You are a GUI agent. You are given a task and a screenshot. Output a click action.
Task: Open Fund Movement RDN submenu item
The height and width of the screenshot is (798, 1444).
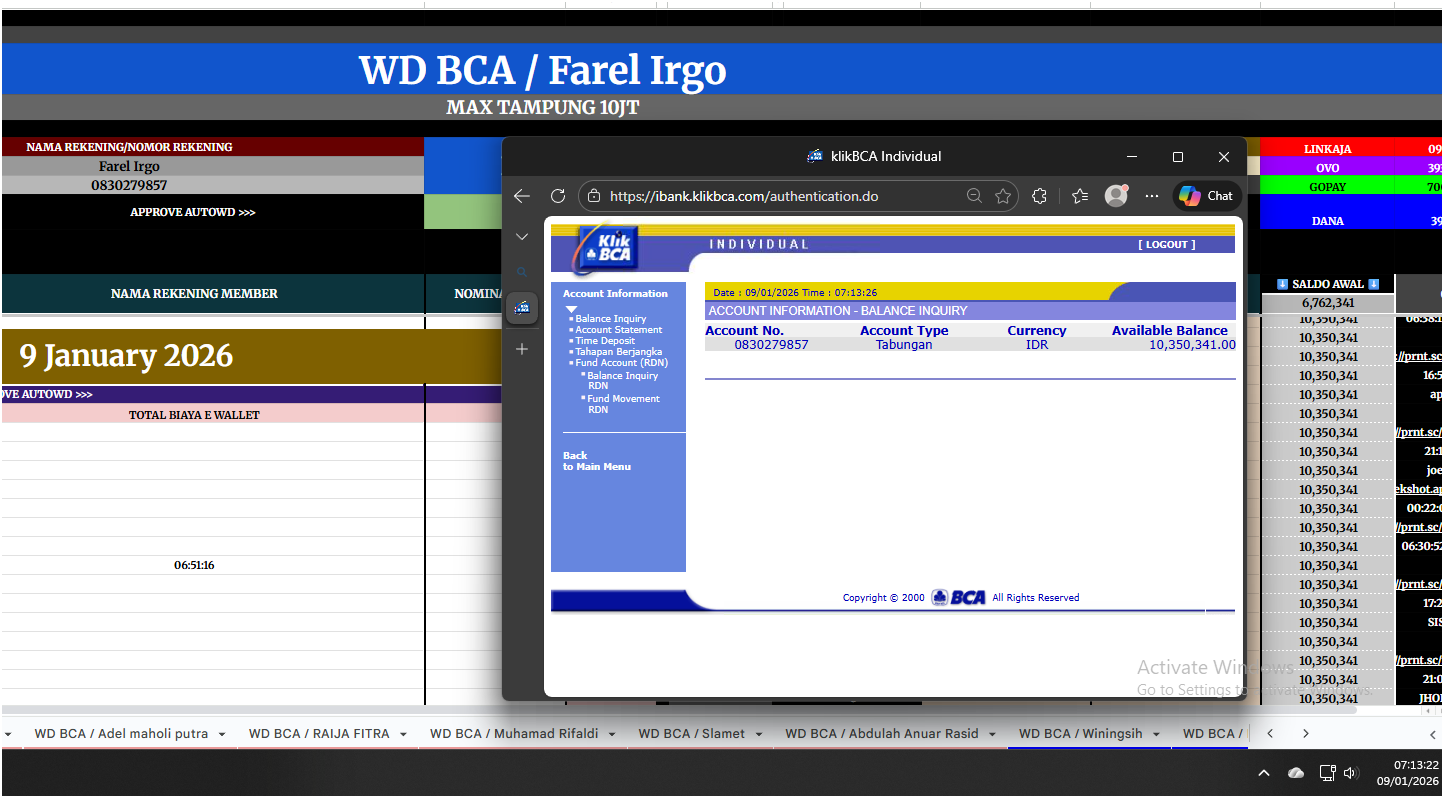tap(623, 403)
